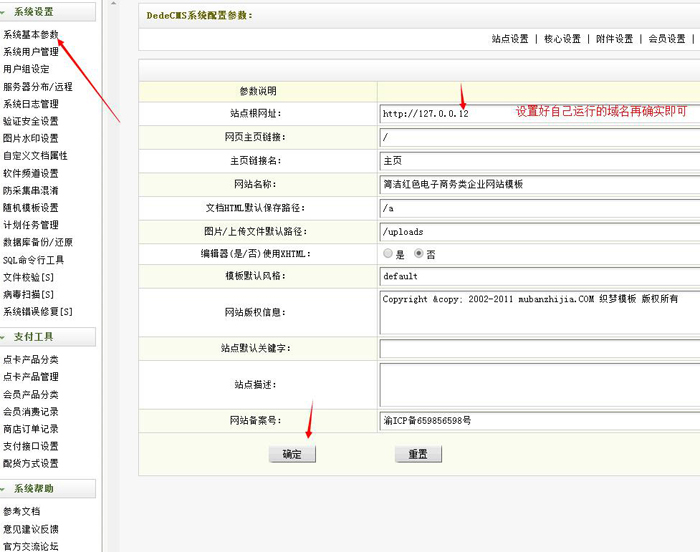
Task: Open the SQL命令行工具 link
Action: 33,259
